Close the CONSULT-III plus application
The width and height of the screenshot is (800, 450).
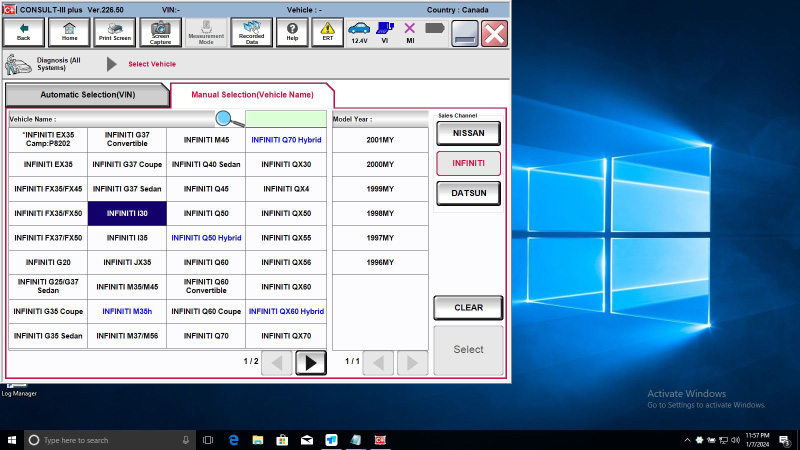point(494,34)
